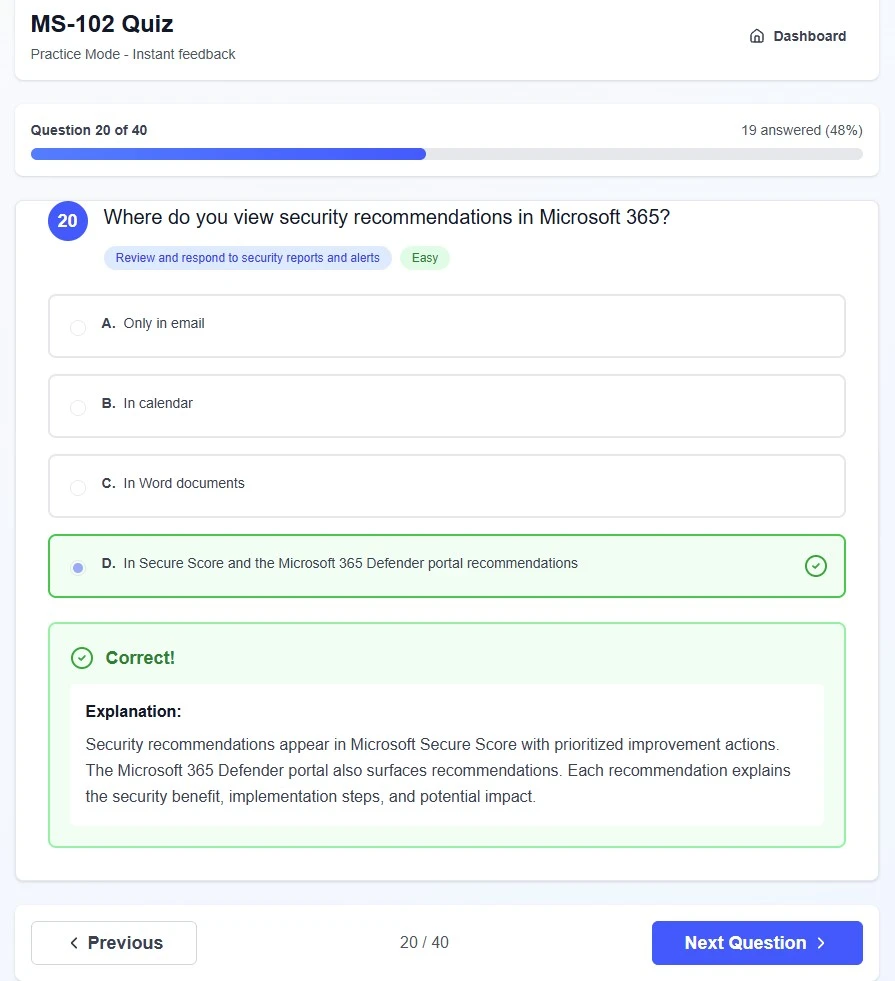Click the Correct! explanation panel
Image resolution: width=895 pixels, height=981 pixels.
pyautogui.click(x=446, y=734)
